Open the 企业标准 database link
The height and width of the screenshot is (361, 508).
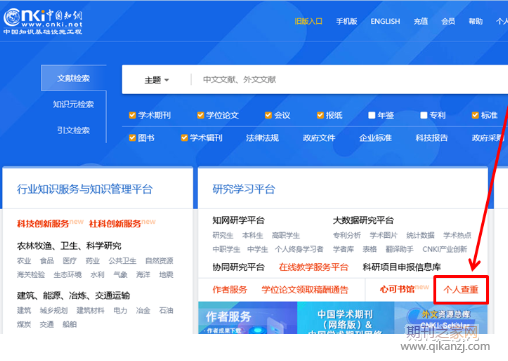pyautogui.click(x=375, y=138)
